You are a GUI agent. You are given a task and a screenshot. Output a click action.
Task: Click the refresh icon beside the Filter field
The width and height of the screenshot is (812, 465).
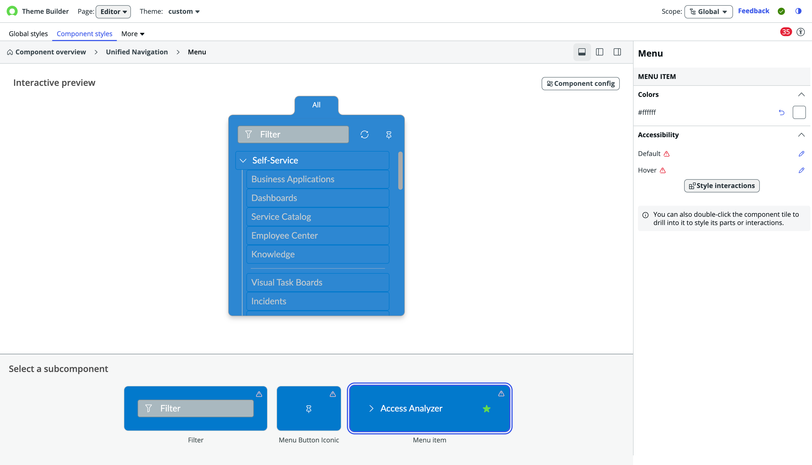[x=364, y=134]
